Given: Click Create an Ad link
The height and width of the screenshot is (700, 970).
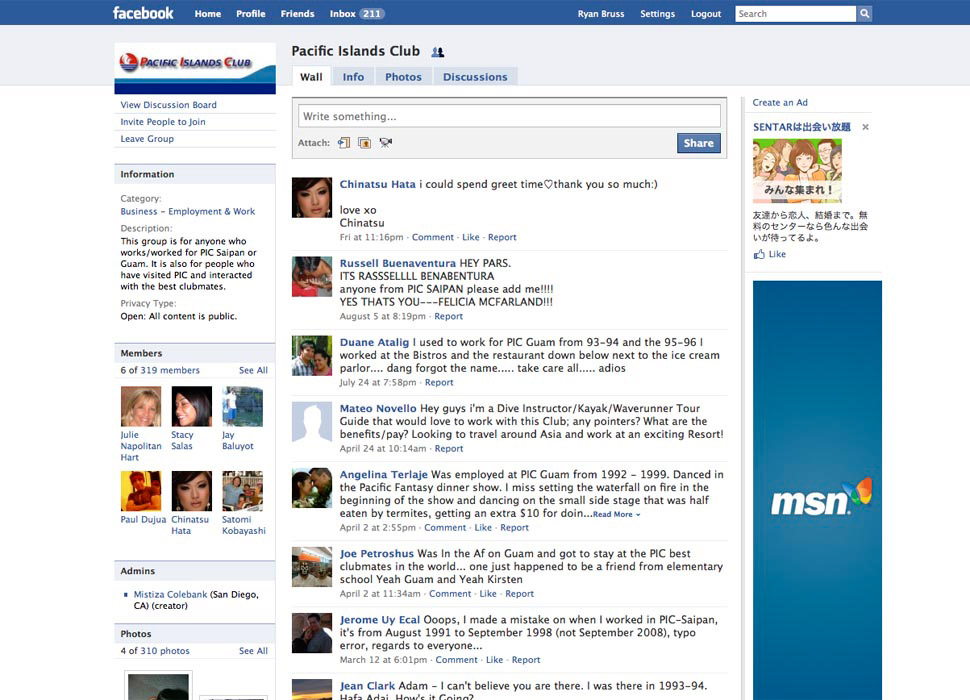Looking at the screenshot, I should click(x=779, y=103).
